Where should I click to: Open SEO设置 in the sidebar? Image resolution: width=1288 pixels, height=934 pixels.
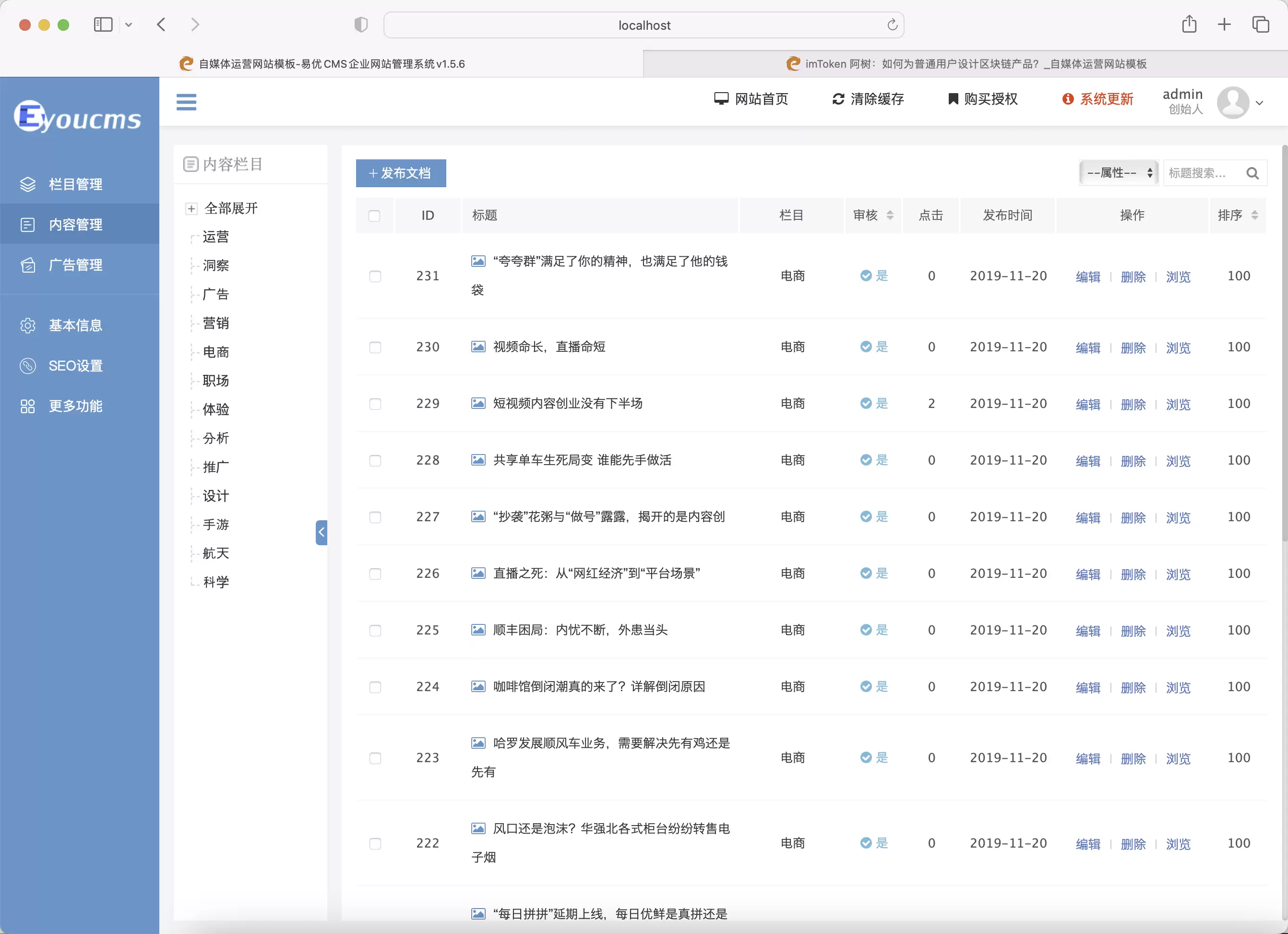coord(80,366)
